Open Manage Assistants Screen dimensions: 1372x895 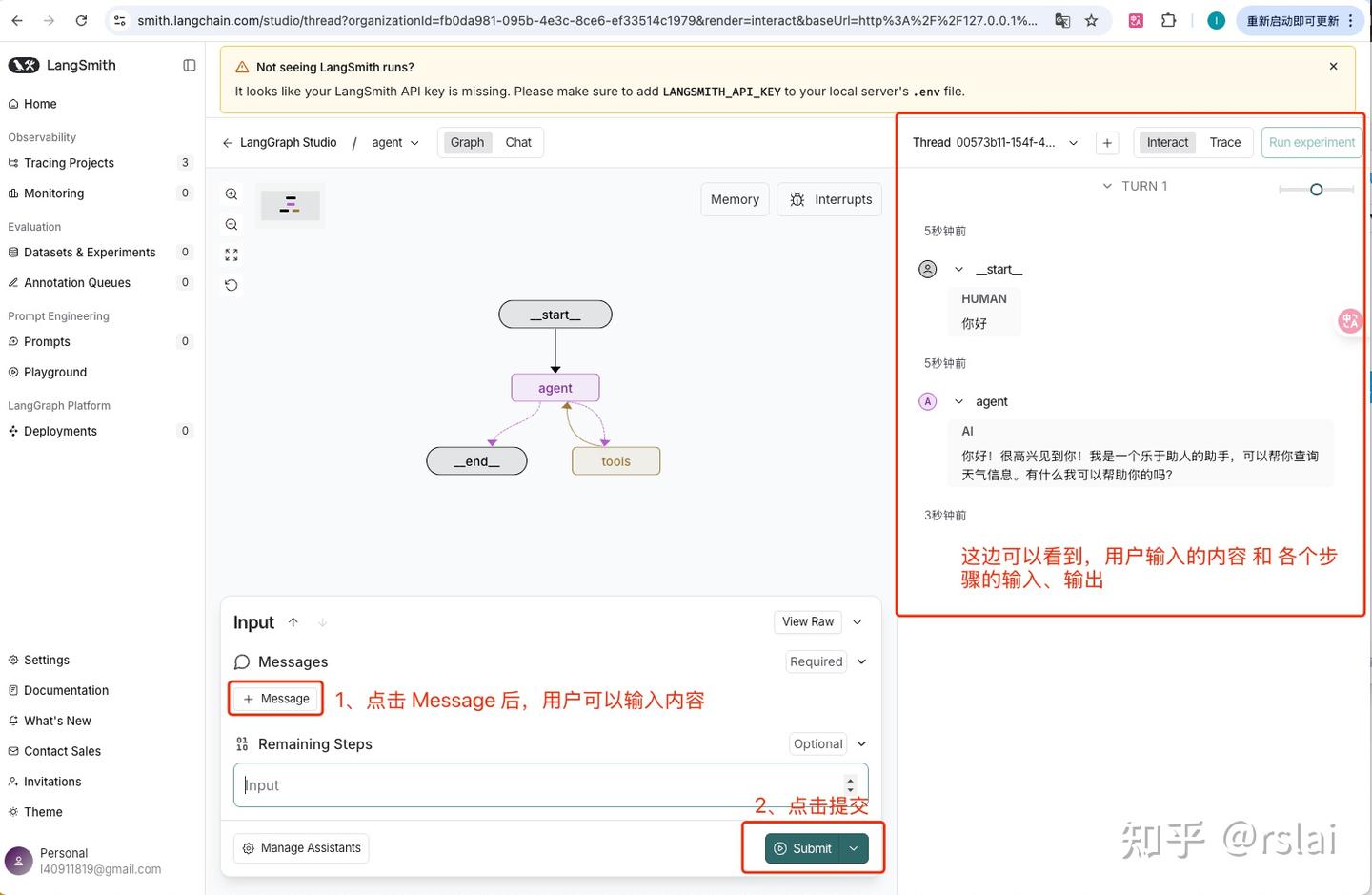tap(301, 848)
